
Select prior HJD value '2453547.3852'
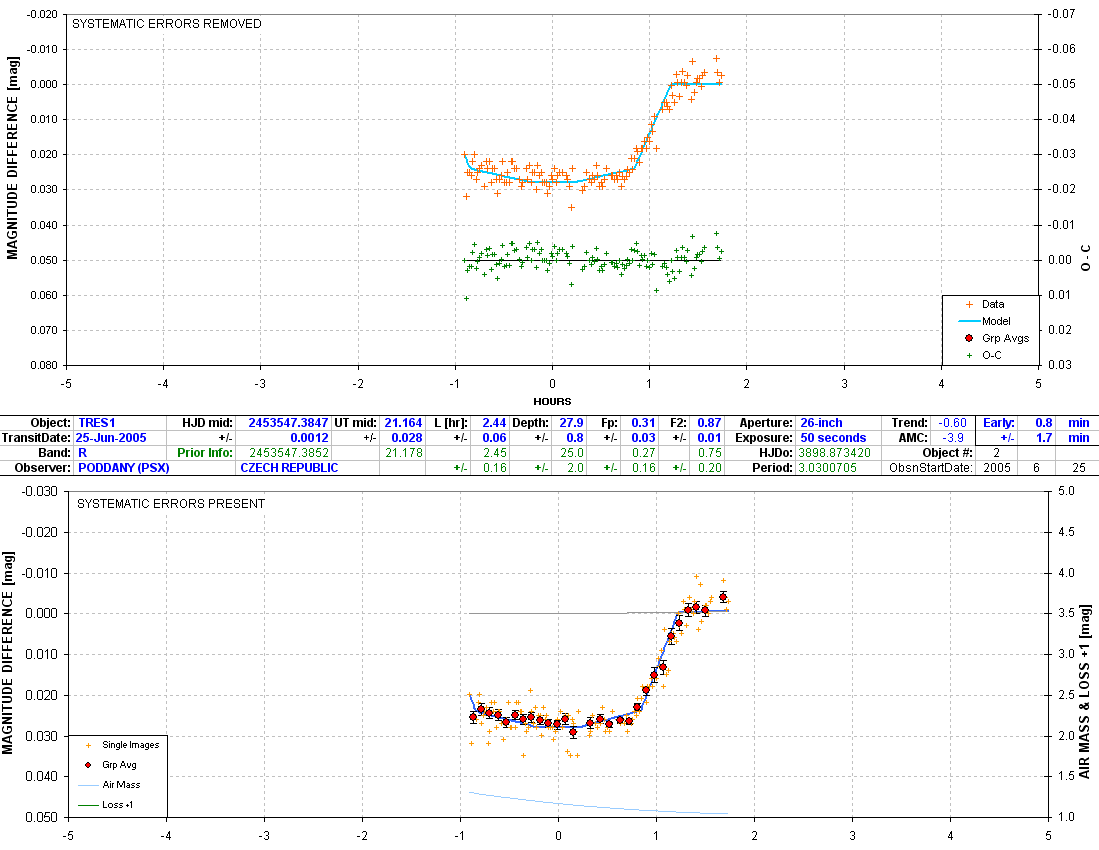click(x=289, y=453)
